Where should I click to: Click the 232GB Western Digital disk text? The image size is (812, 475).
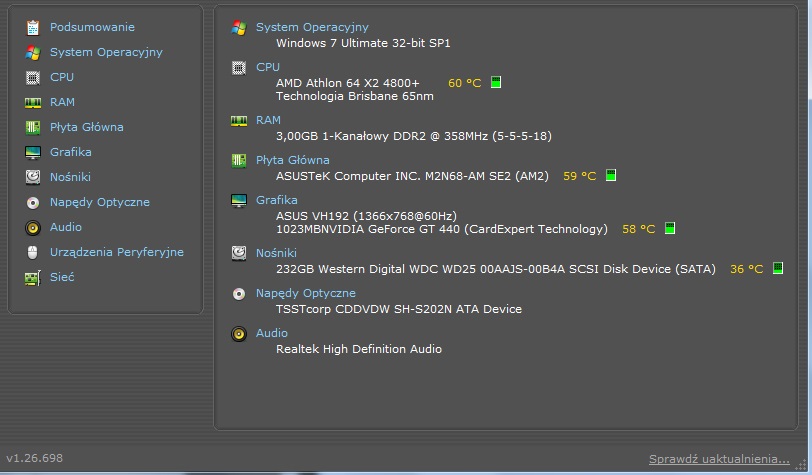pos(496,269)
